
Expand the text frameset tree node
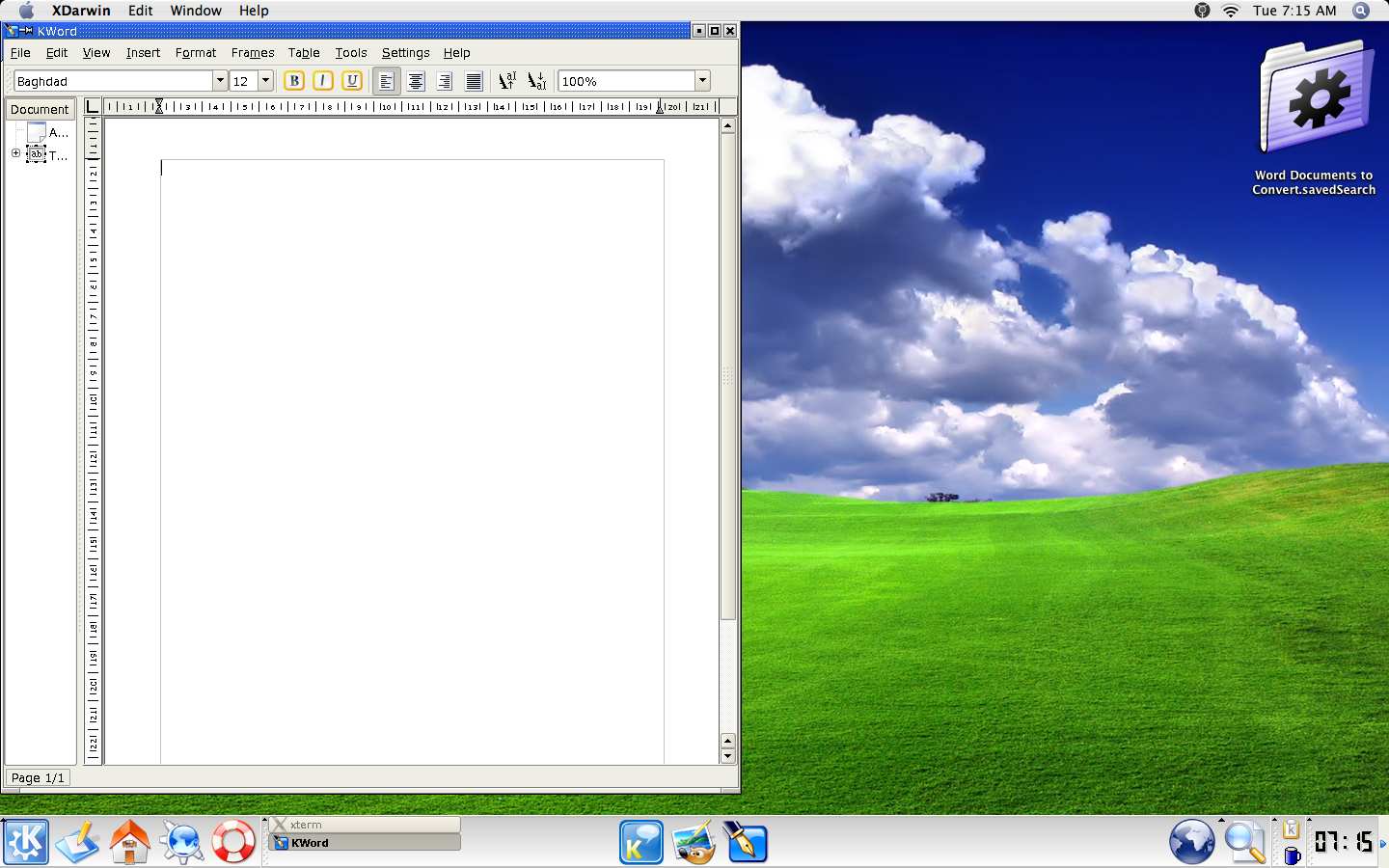pyautogui.click(x=15, y=153)
